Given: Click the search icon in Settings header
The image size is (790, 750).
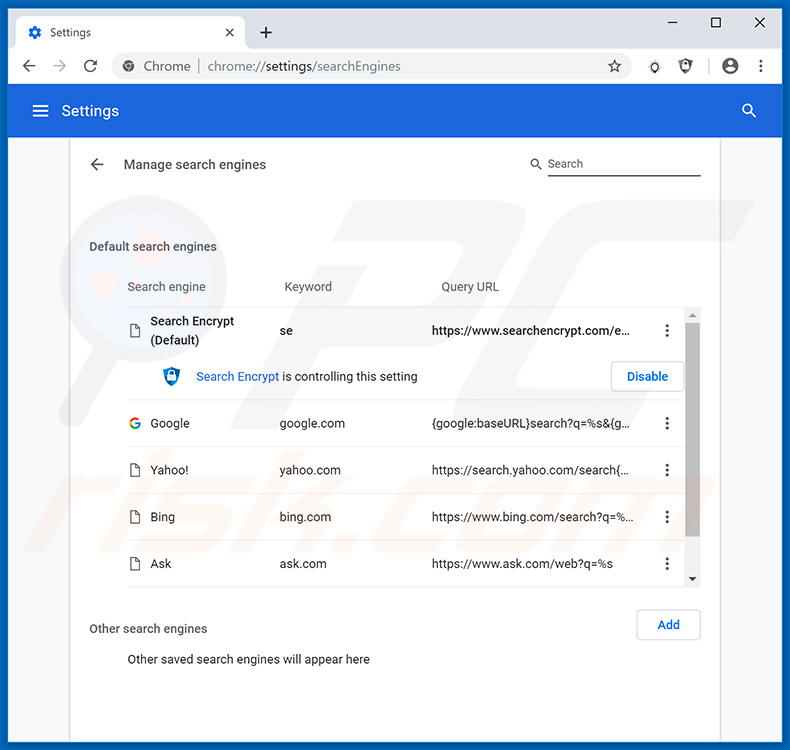Looking at the screenshot, I should click(749, 111).
